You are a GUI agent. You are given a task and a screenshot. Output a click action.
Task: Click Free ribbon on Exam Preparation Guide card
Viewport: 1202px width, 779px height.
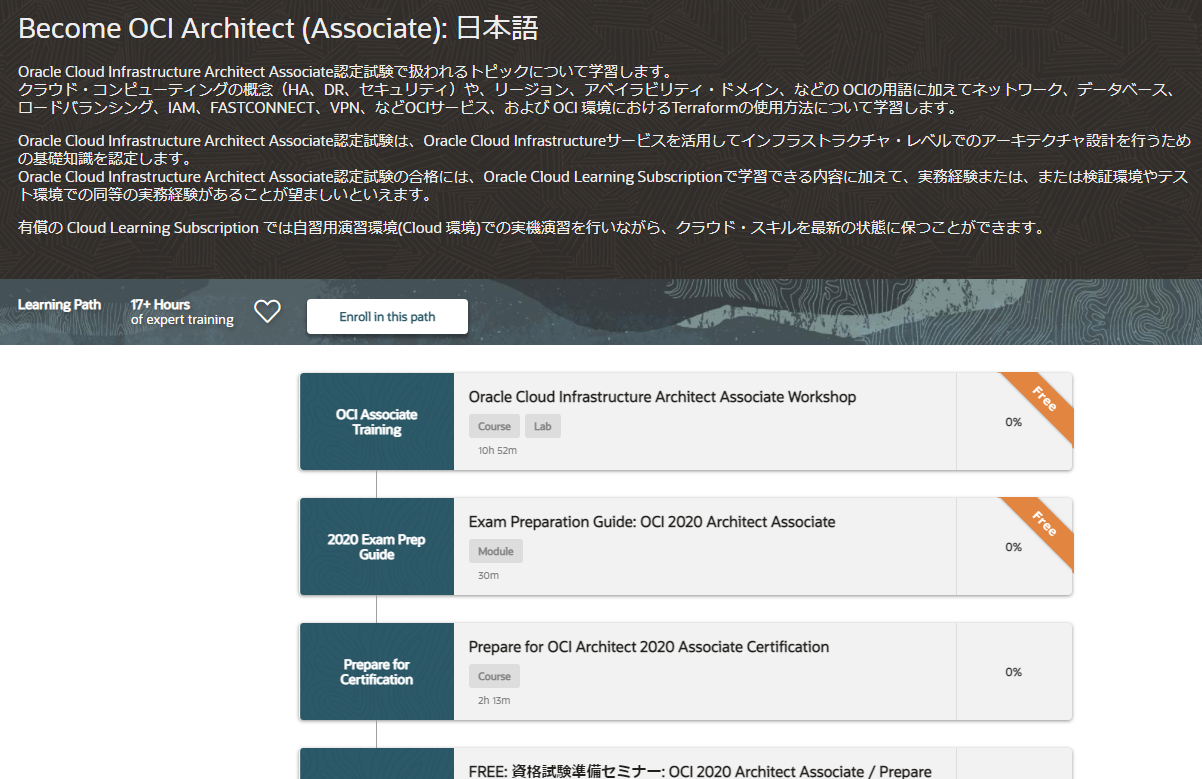point(1044,524)
